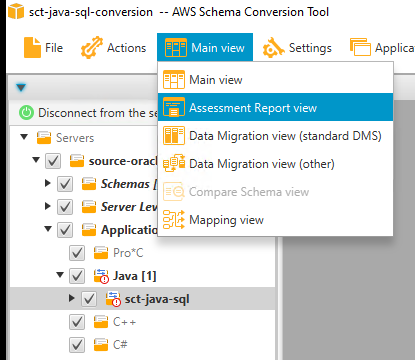Viewport: 415px width, 360px height.
Task: Uncheck the Java [1] checkbox
Action: 77,276
